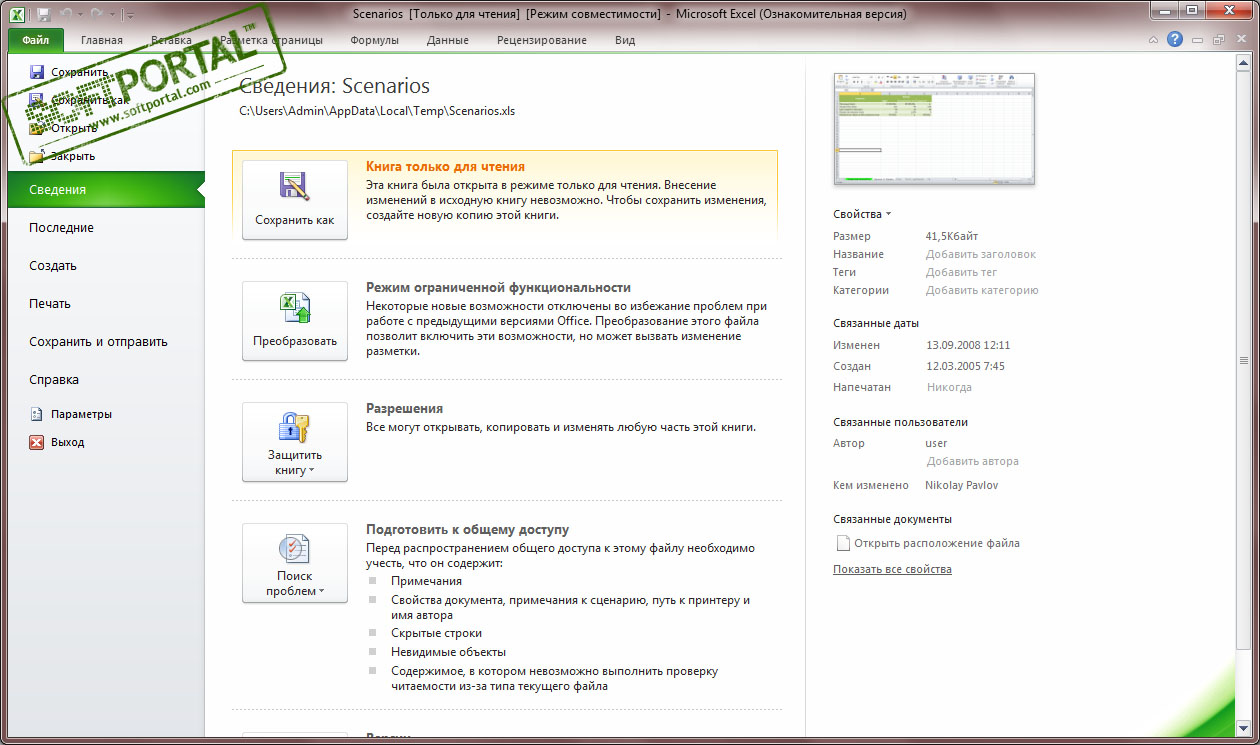Screen dimensions: 1260x745
Task: Click the 'Невидимые объекты' list item
Action: (x=446, y=651)
